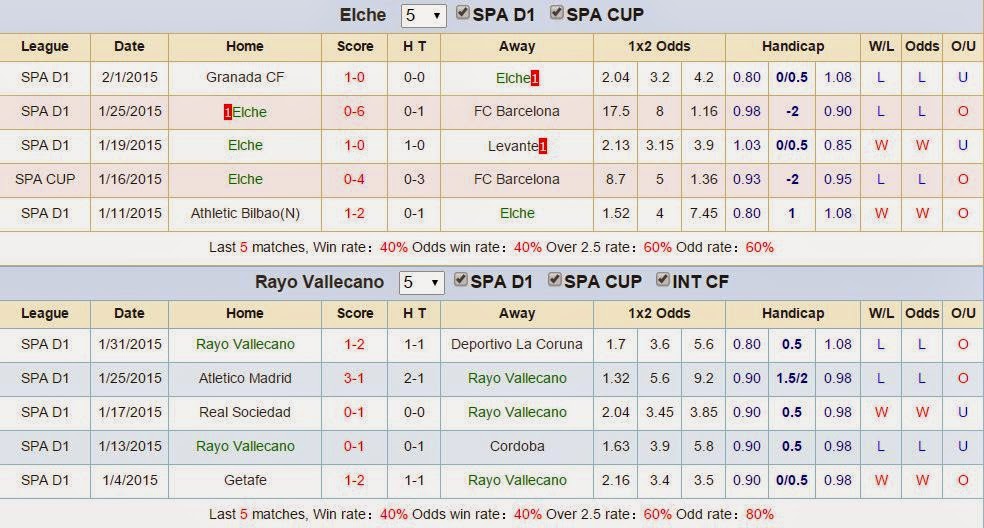Click Real Sociedad team name
Viewport: 984px width, 528px height.
245,412
